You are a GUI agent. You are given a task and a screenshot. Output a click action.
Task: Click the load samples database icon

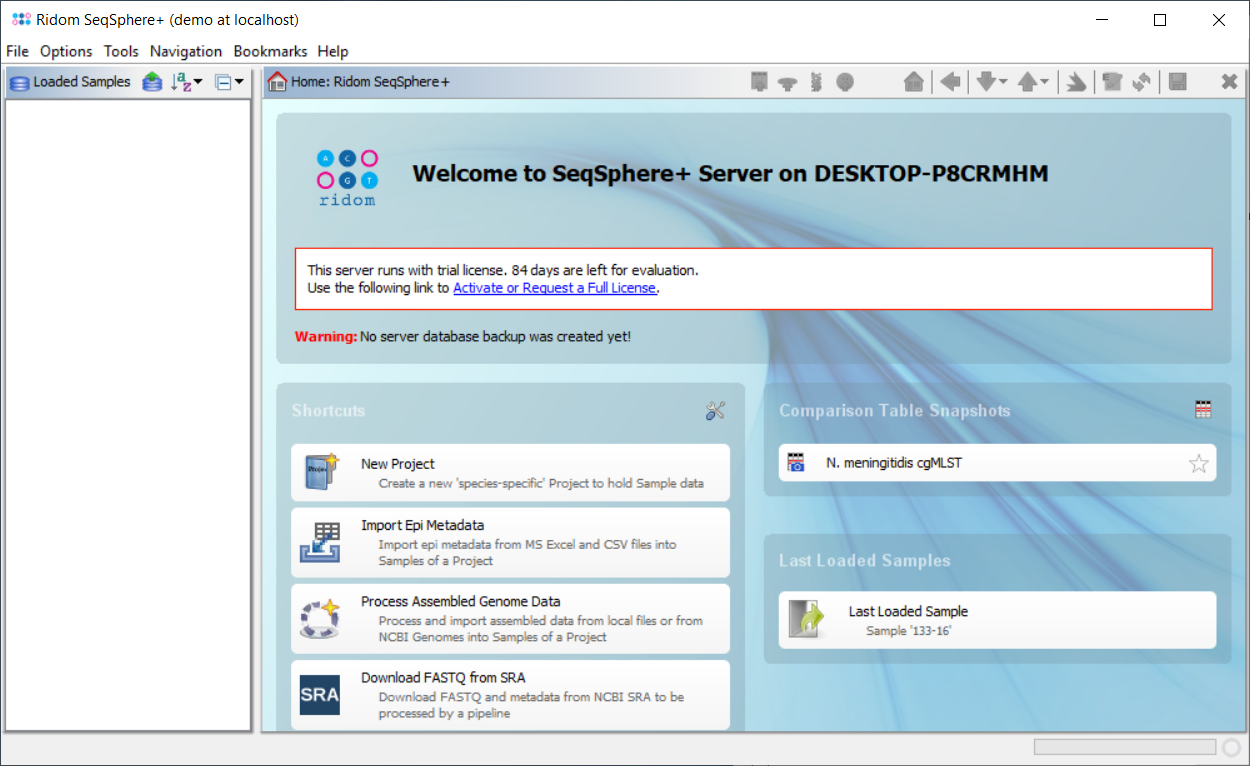click(152, 82)
